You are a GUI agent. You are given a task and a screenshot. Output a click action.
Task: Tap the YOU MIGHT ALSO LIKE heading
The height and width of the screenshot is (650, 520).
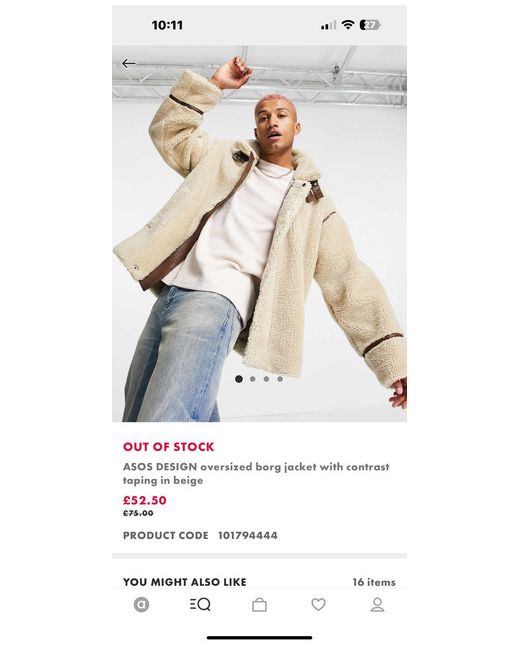[x=185, y=582]
